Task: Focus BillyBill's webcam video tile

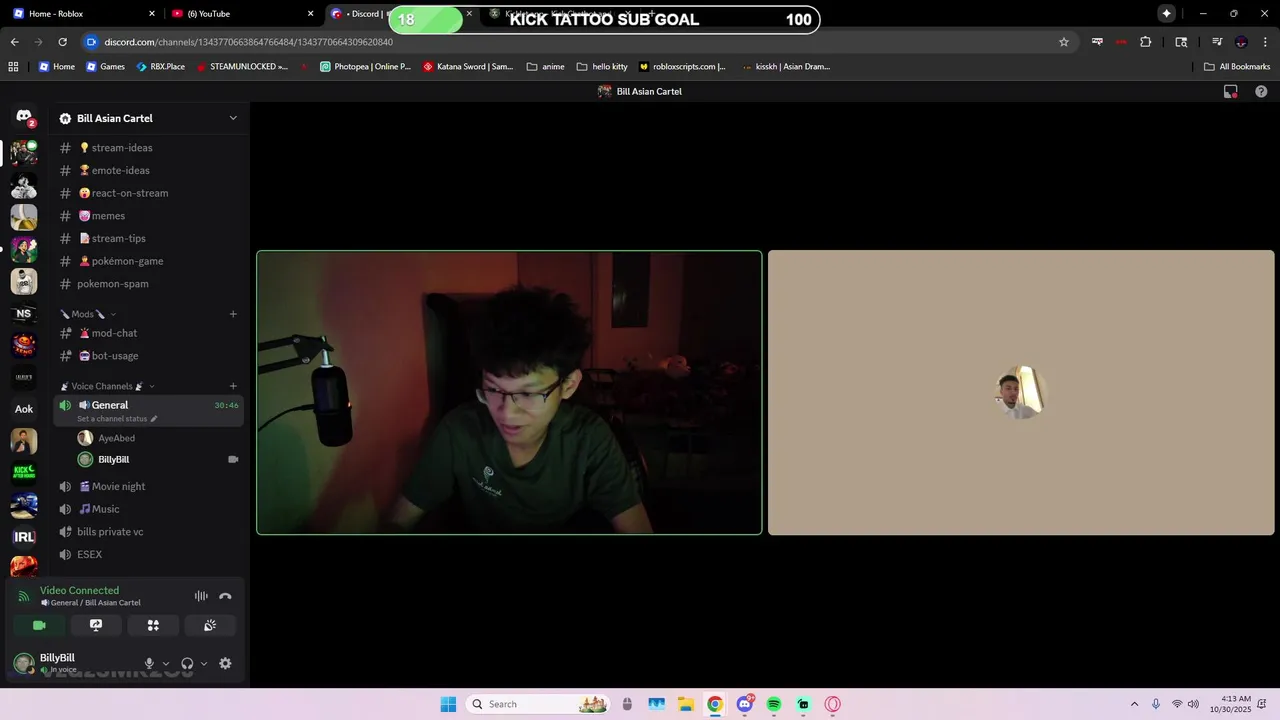Action: click(x=509, y=393)
